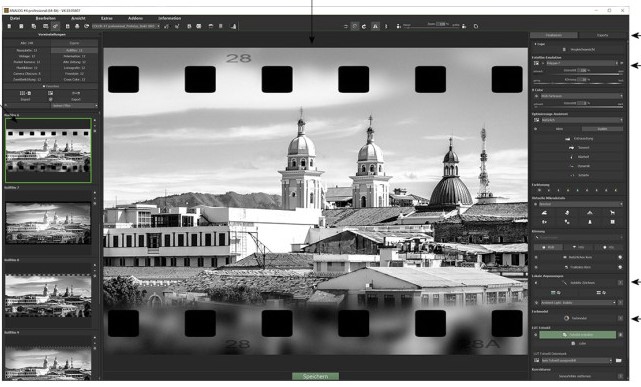Screen dimensions: 641x387
Task: Toggle the checkbox in the Favoriten section
Action: point(51,99)
